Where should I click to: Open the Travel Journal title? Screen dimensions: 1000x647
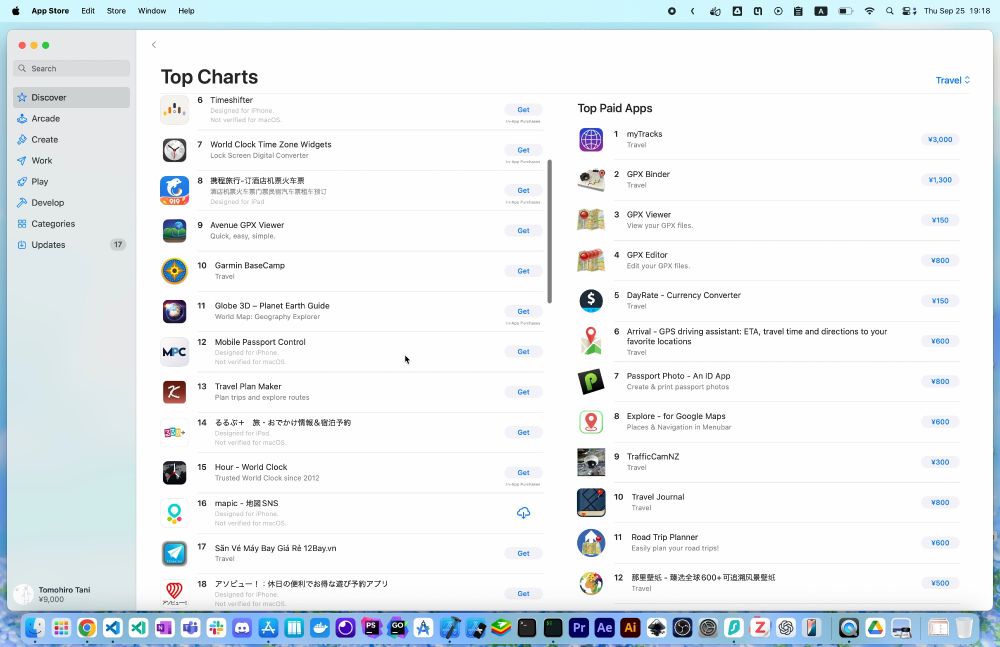pos(658,497)
